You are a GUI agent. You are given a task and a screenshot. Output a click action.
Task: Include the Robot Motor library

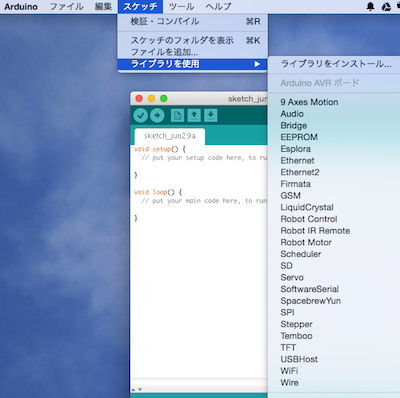pyautogui.click(x=334, y=242)
